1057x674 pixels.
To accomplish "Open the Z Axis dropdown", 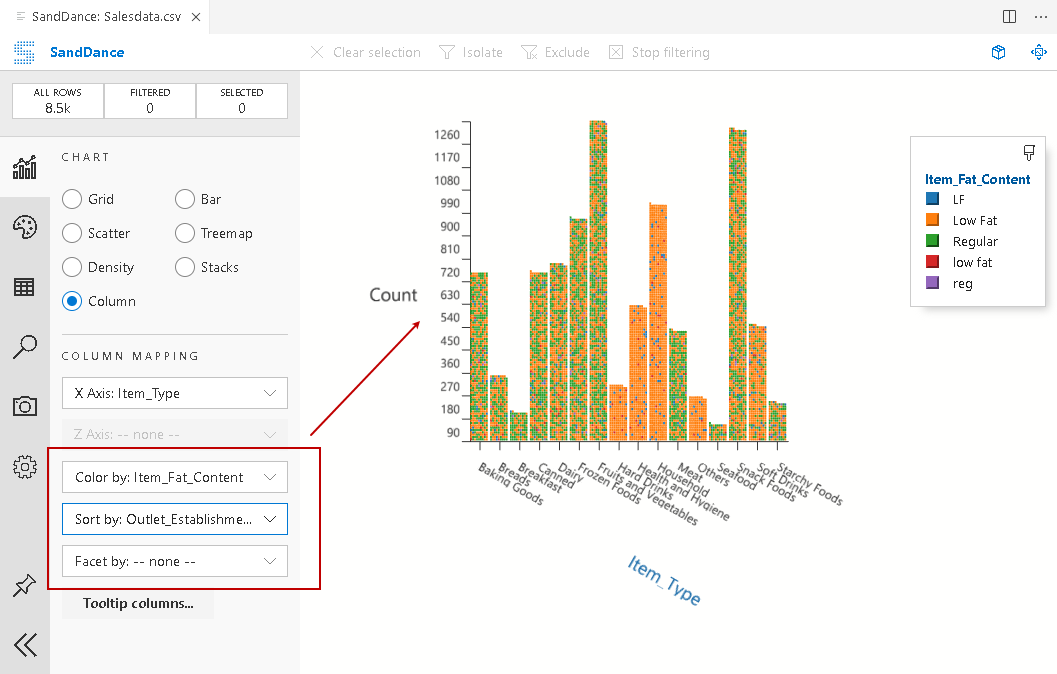I will click(175, 435).
